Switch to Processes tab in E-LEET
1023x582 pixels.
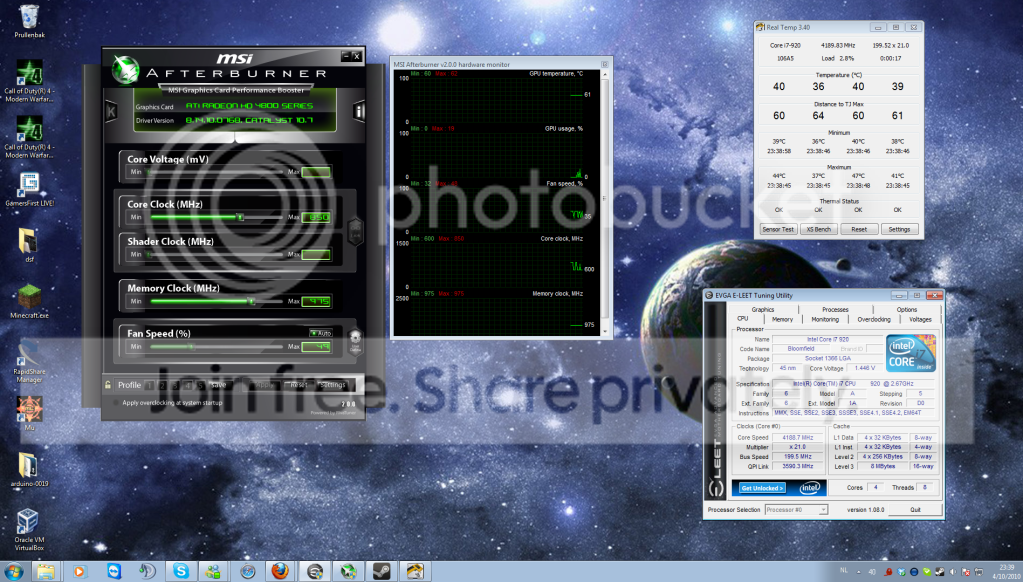click(835, 309)
